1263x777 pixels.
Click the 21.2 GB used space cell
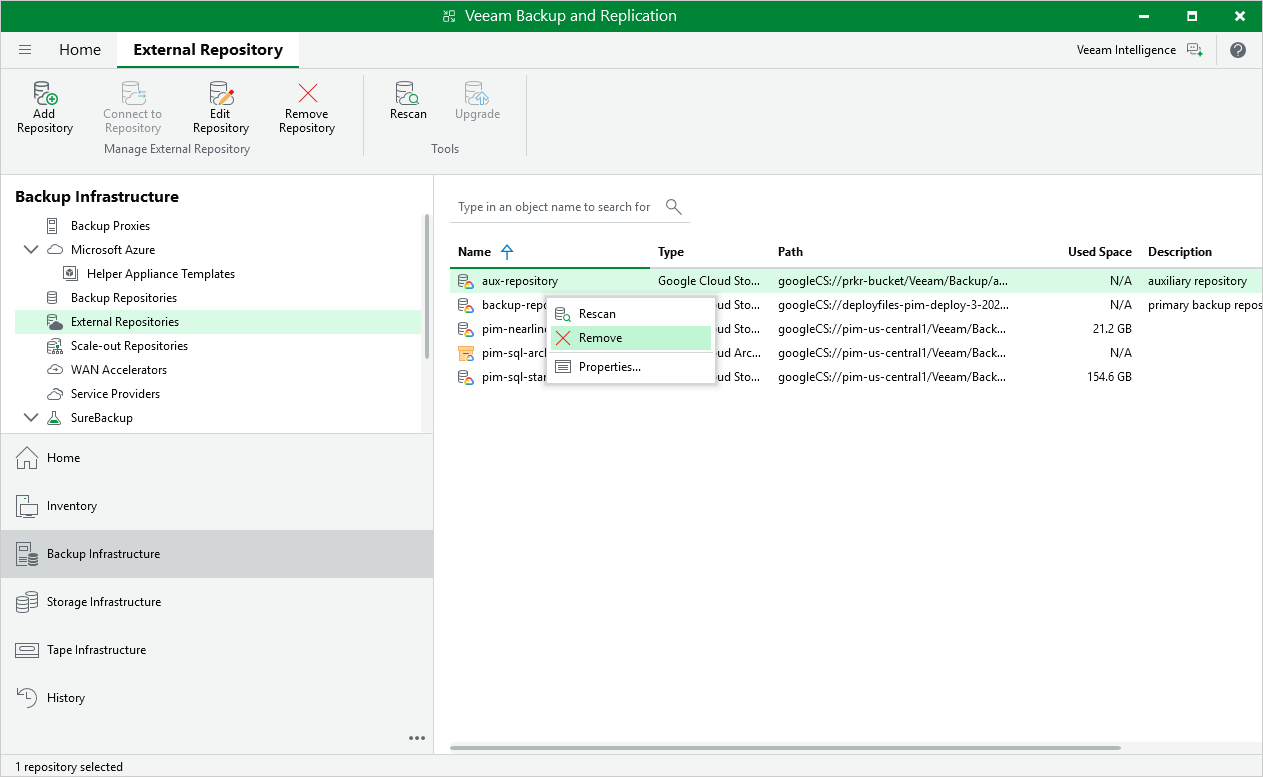point(1110,329)
